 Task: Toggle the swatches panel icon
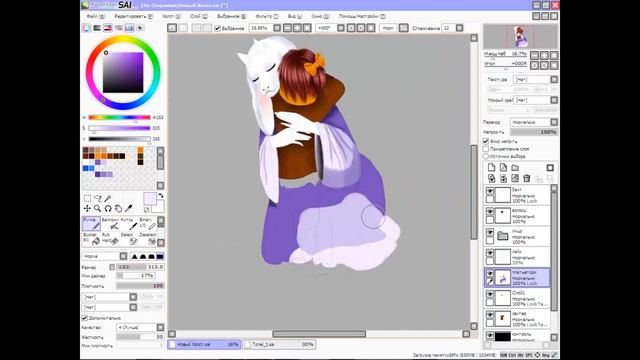129,28
